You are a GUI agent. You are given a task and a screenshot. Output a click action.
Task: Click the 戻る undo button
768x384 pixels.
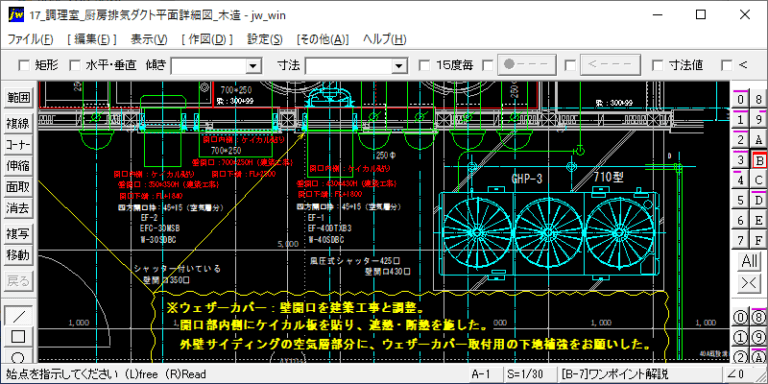coord(18,281)
